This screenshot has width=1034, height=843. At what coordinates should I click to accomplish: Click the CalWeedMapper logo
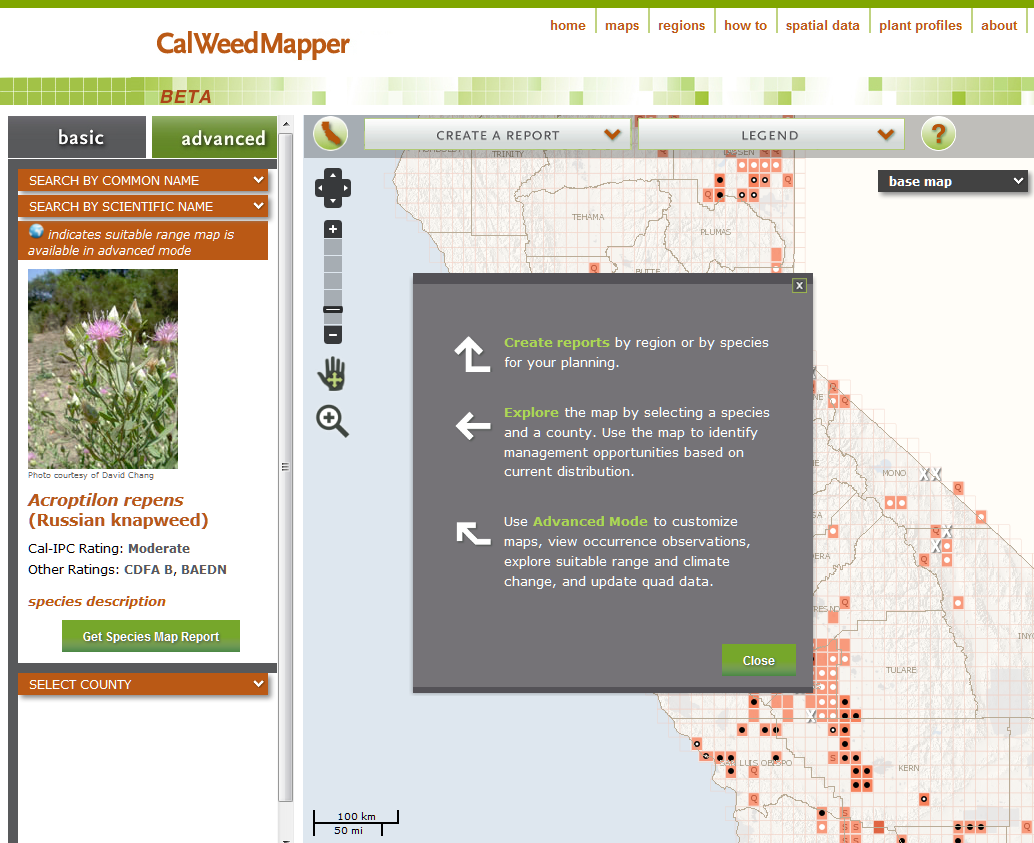click(253, 44)
